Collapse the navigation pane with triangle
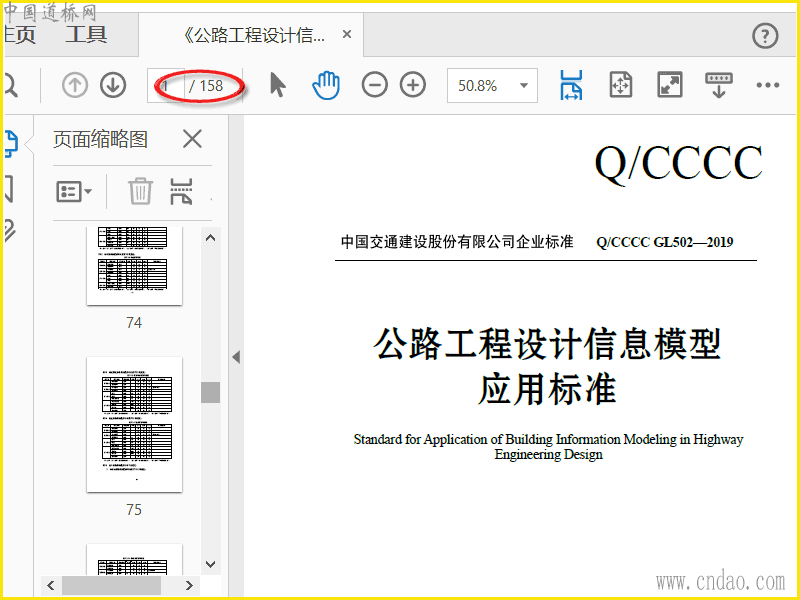800x600 pixels. (236, 357)
